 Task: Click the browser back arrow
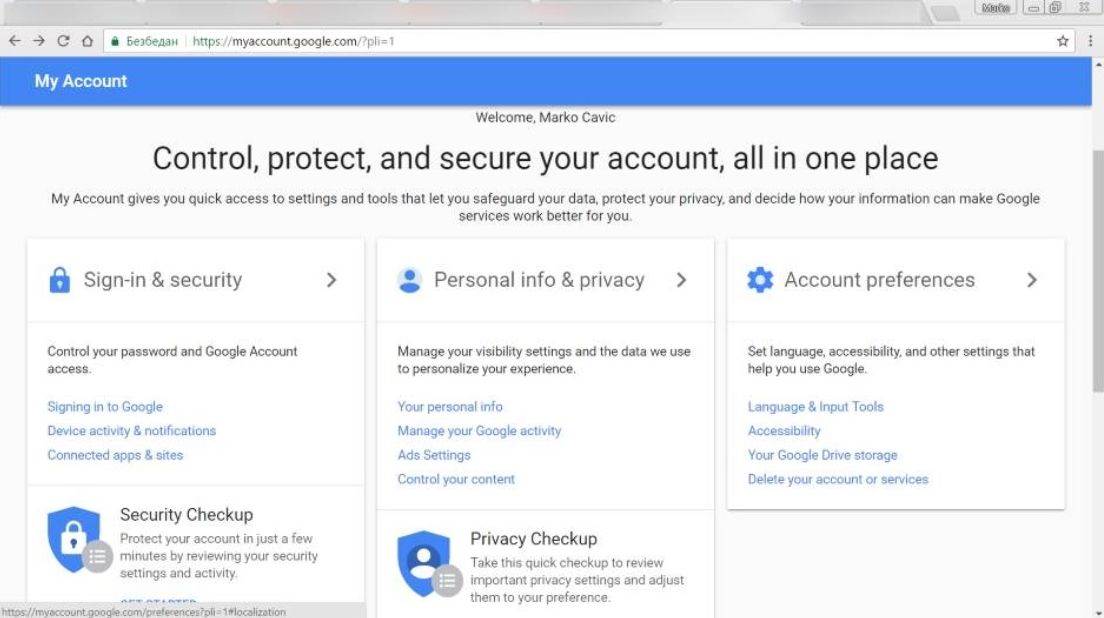coord(15,41)
